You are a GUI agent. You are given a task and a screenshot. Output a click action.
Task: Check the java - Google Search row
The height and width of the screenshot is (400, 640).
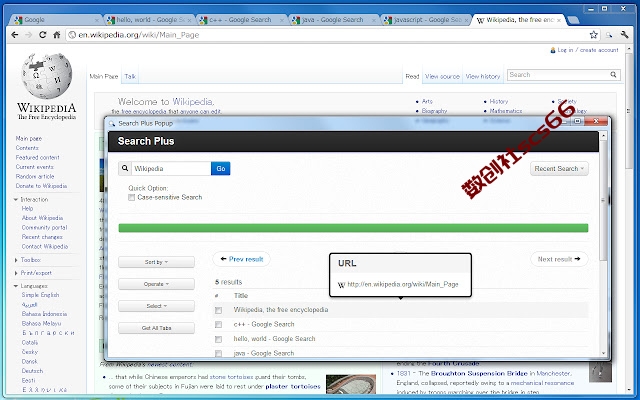(218, 353)
